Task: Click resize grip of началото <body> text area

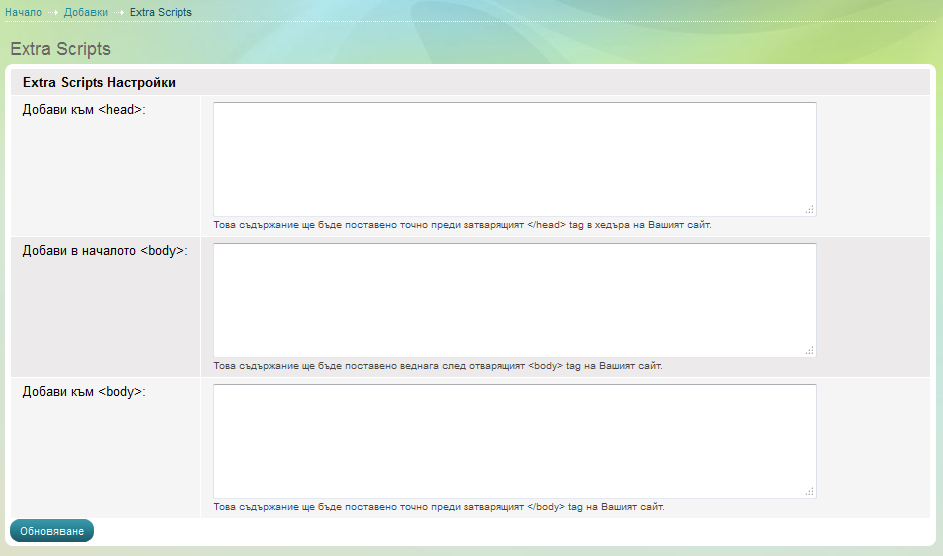Action: click(x=810, y=351)
